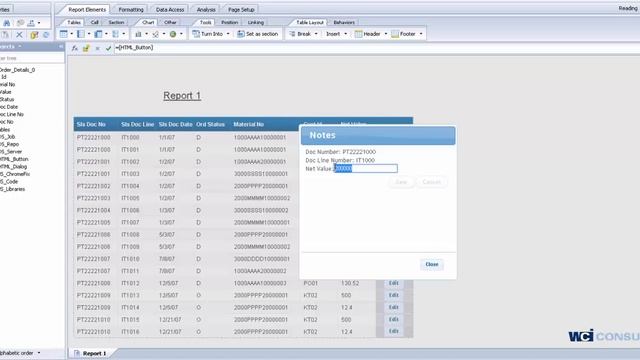Click Edit button for row IT1016
Viewport: 640px width, 360px height.
pyautogui.click(x=393, y=331)
